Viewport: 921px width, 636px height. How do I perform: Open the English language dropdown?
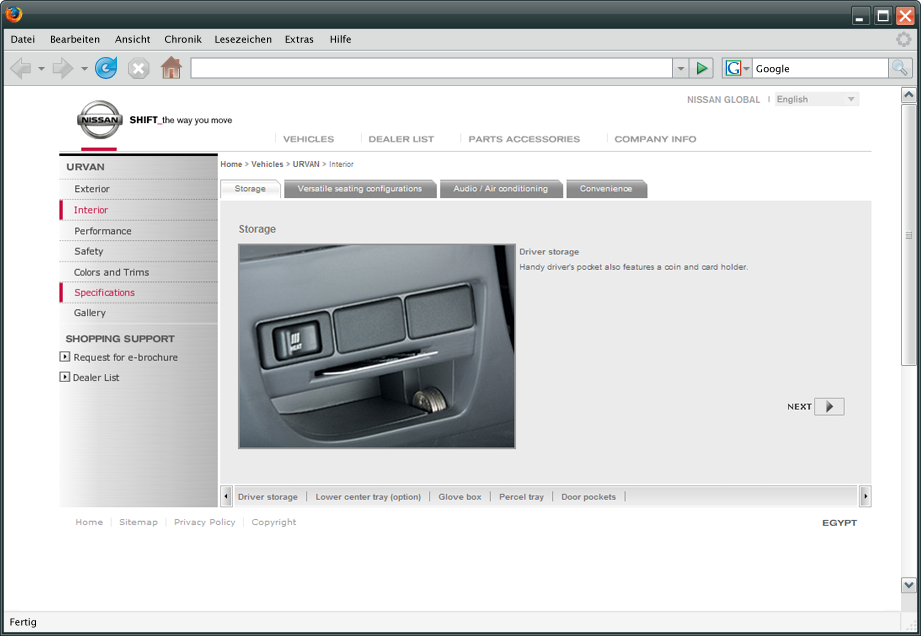pyautogui.click(x=817, y=99)
